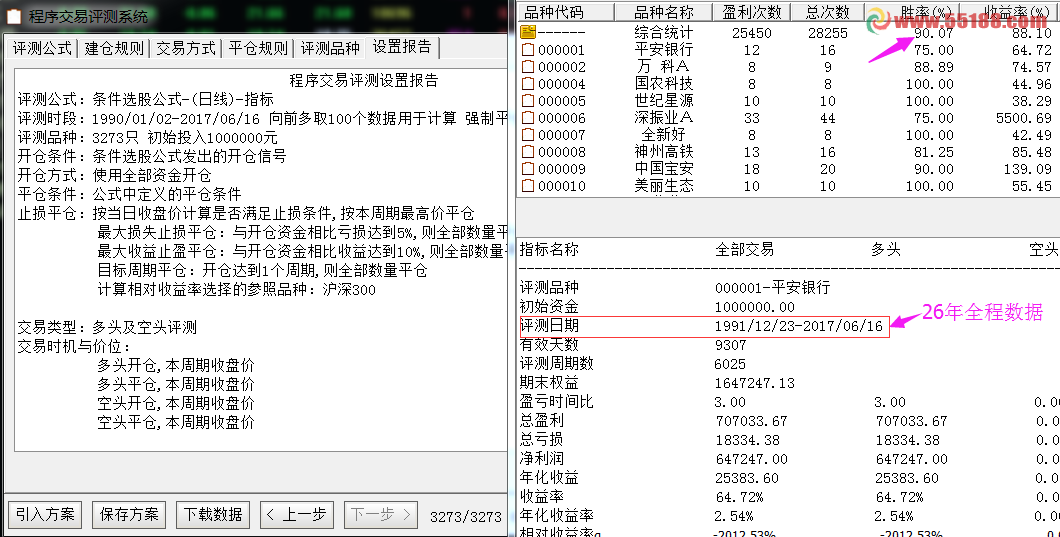1060x537 pixels.
Task: Select the 神州高铁 stock name
Action: (x=664, y=151)
